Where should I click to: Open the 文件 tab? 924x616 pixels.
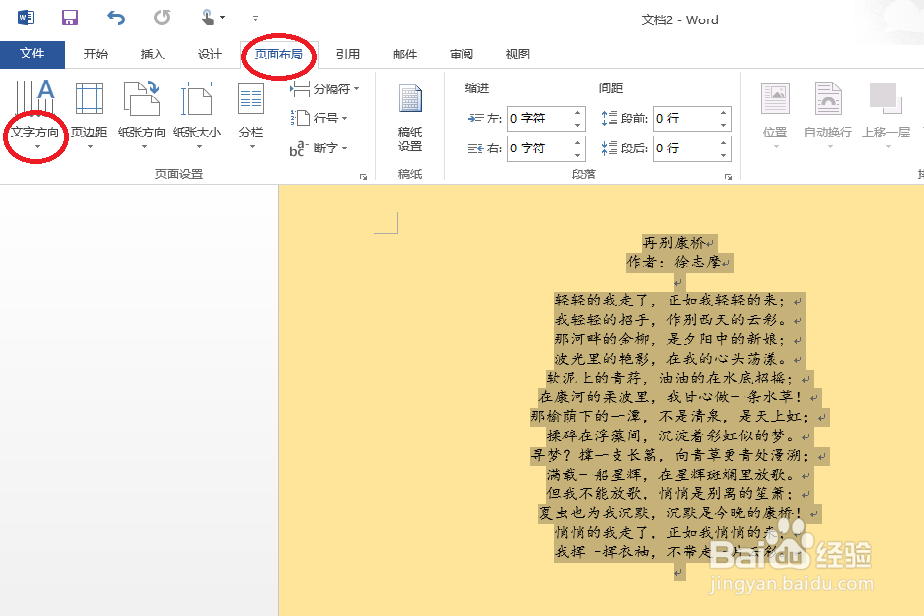tap(32, 54)
